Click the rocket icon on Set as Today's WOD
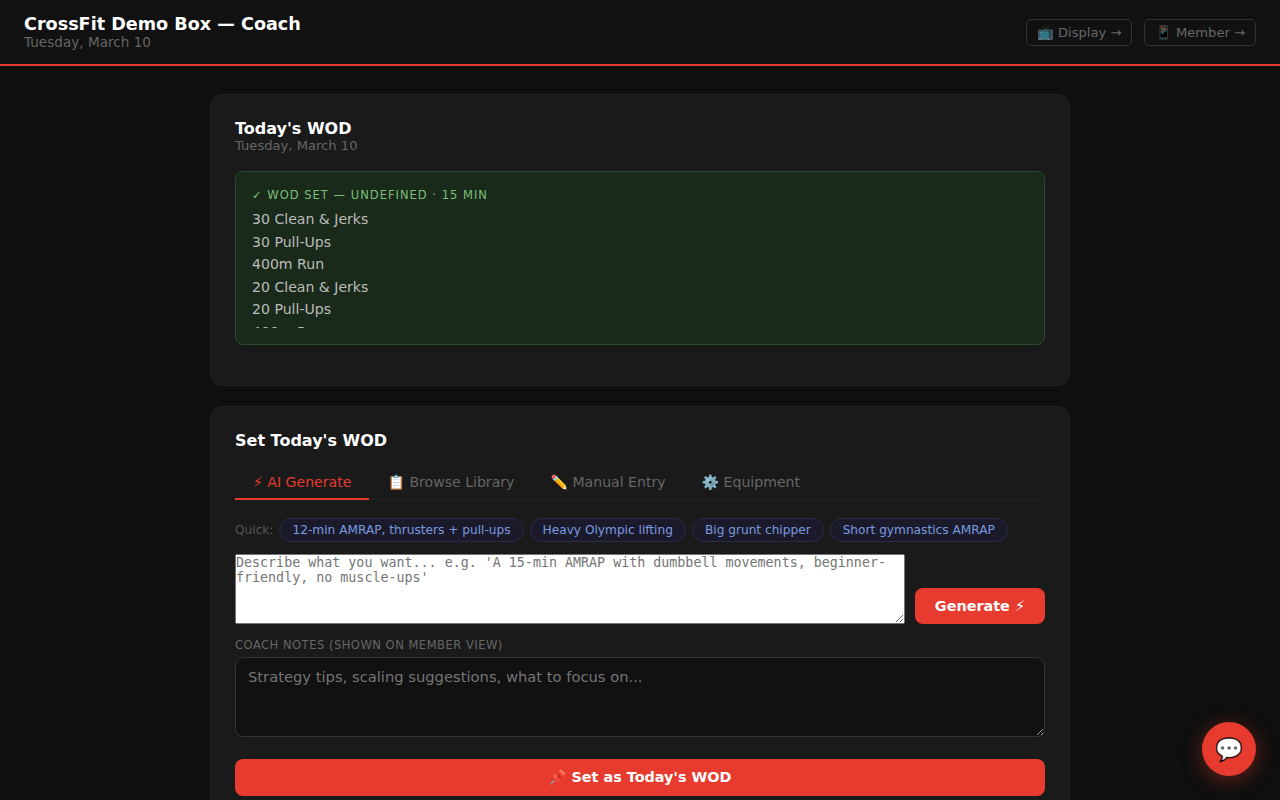 (557, 777)
